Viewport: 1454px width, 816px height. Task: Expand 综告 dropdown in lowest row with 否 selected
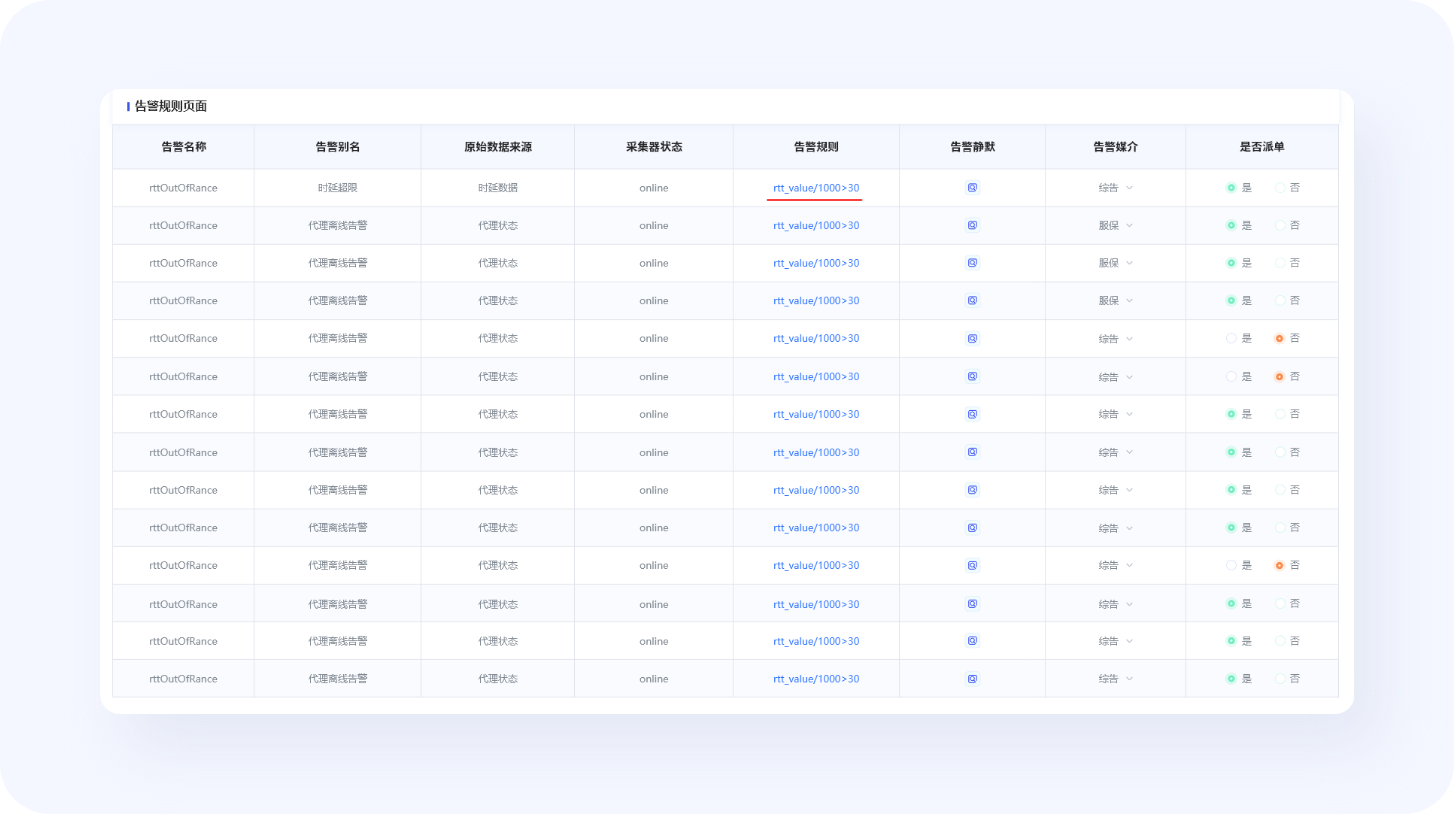pyautogui.click(x=1116, y=565)
